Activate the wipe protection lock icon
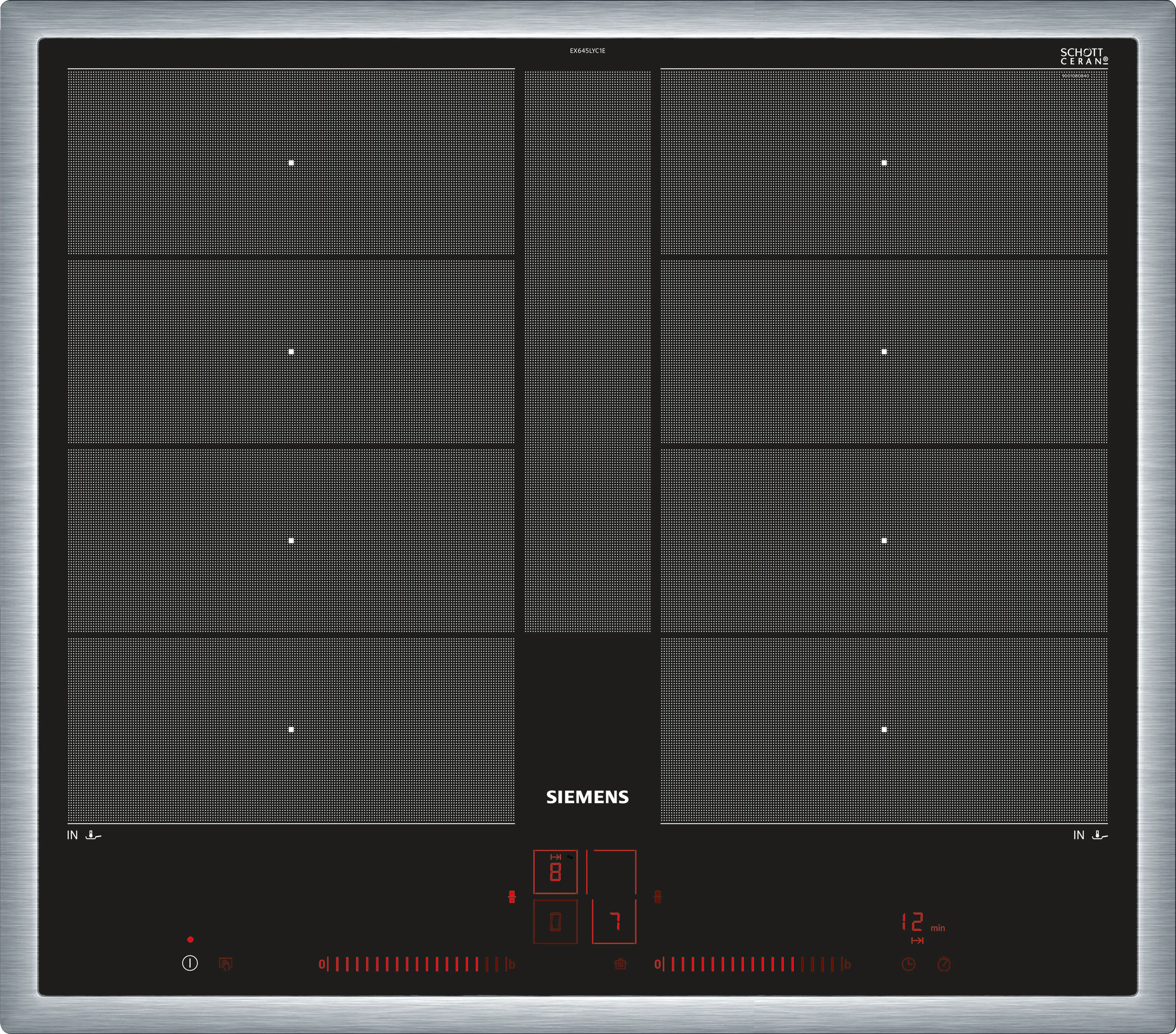The width and height of the screenshot is (1176, 1034). (x=225, y=964)
